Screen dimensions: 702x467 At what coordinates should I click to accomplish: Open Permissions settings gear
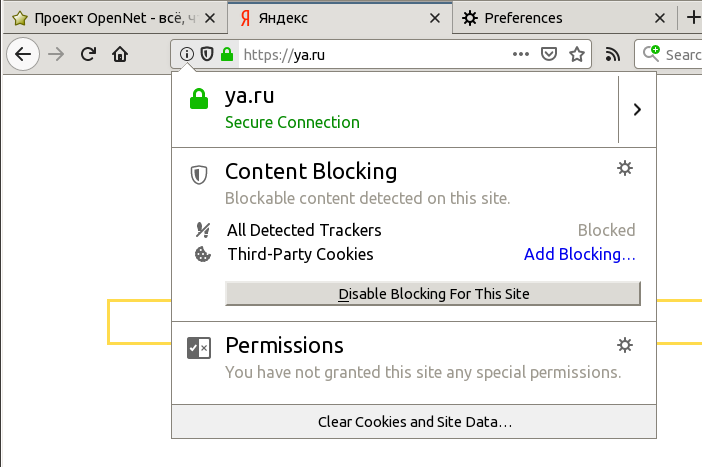pyautogui.click(x=625, y=345)
